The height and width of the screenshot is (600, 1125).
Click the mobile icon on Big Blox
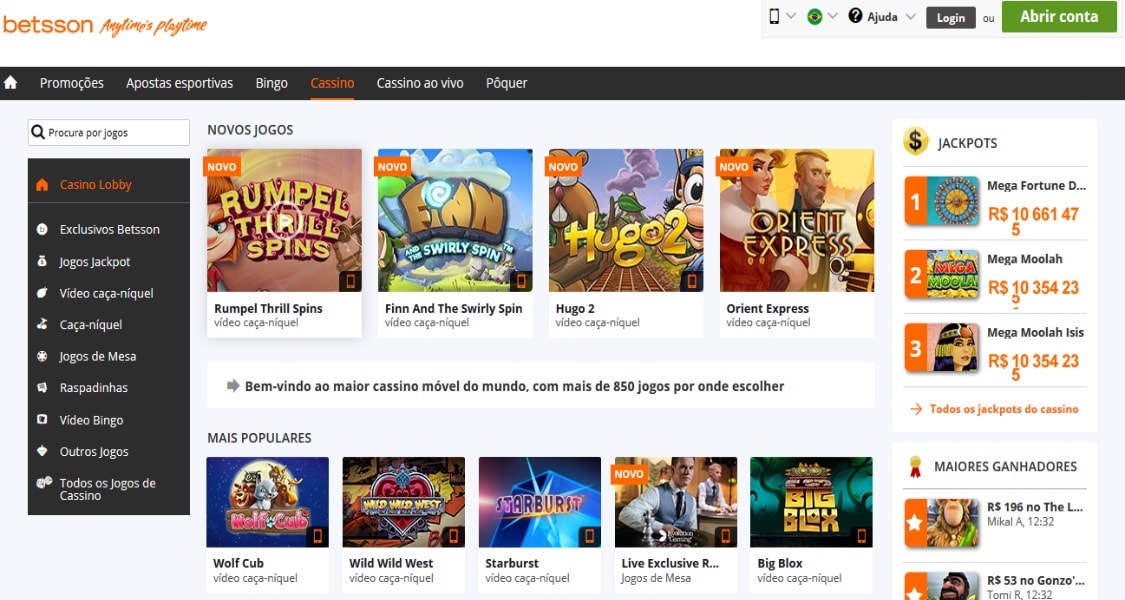click(862, 536)
